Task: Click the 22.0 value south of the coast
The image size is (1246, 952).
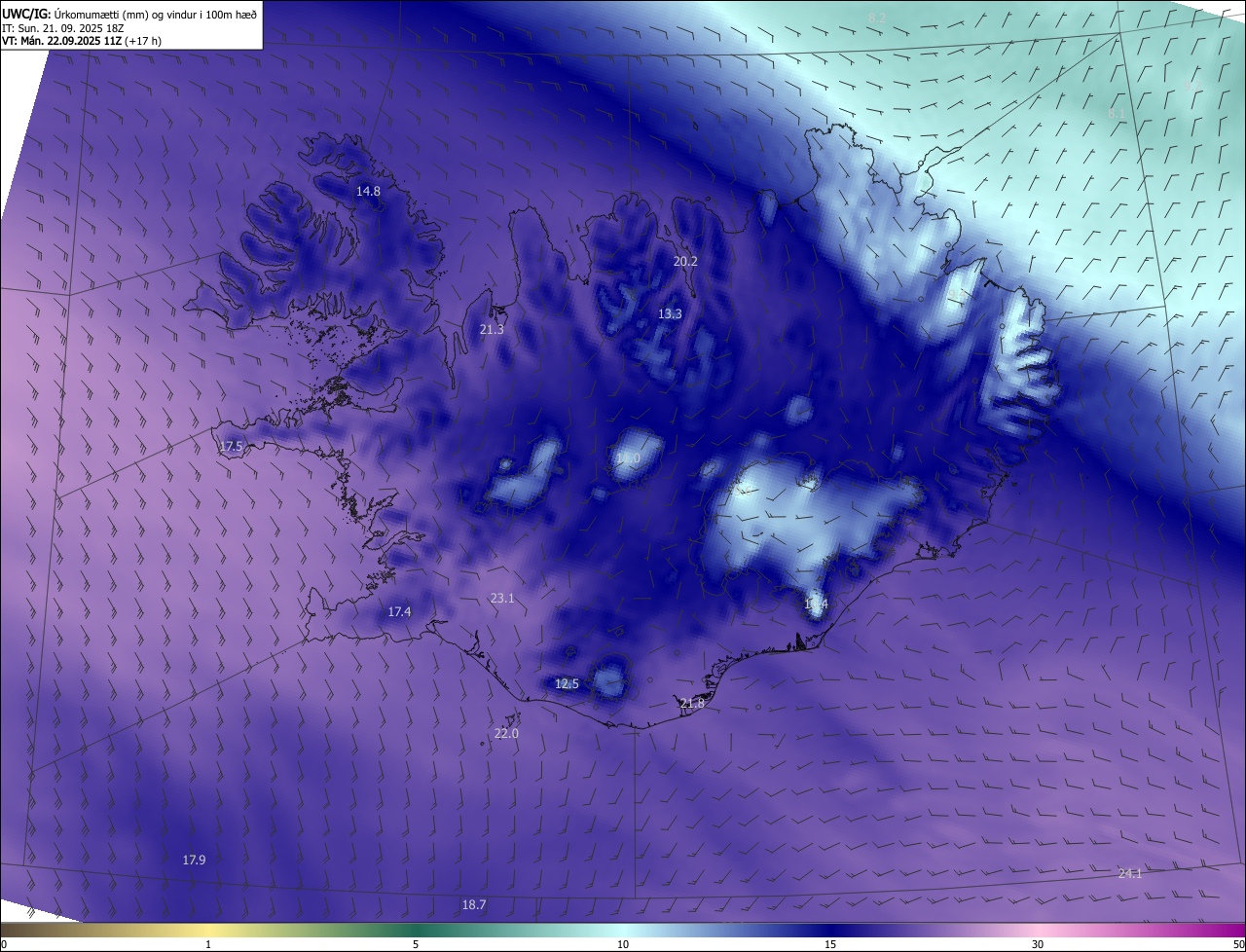Action: tap(506, 734)
